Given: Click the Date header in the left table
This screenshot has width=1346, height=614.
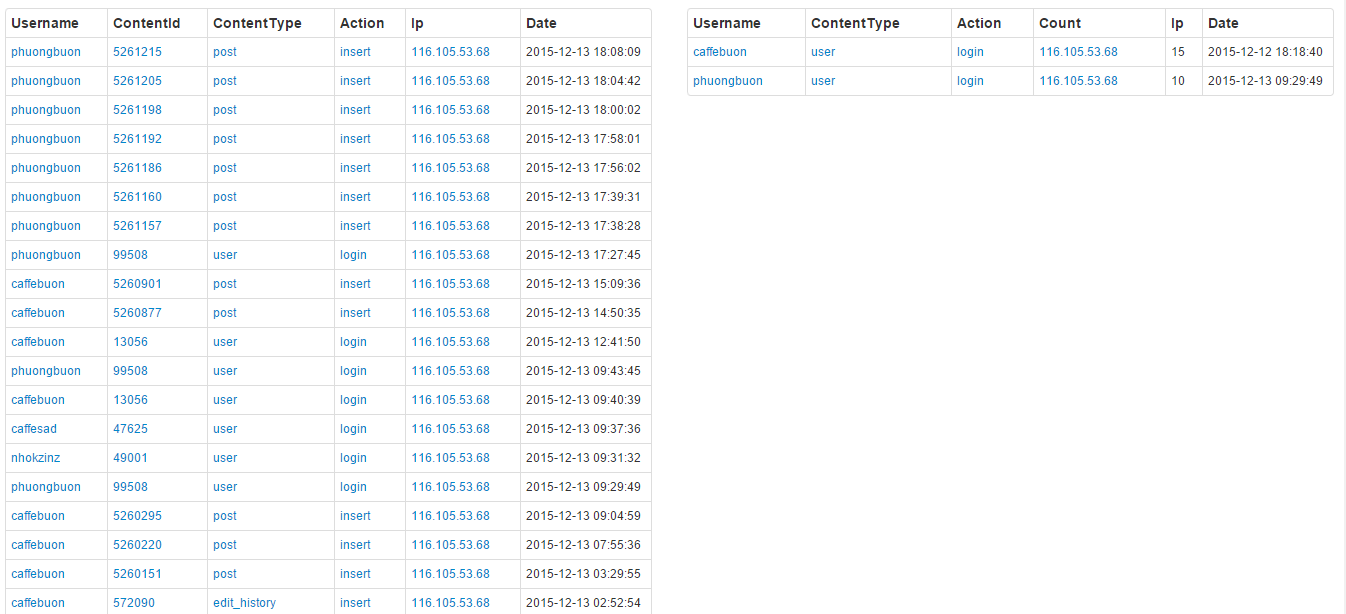Looking at the screenshot, I should point(541,23).
